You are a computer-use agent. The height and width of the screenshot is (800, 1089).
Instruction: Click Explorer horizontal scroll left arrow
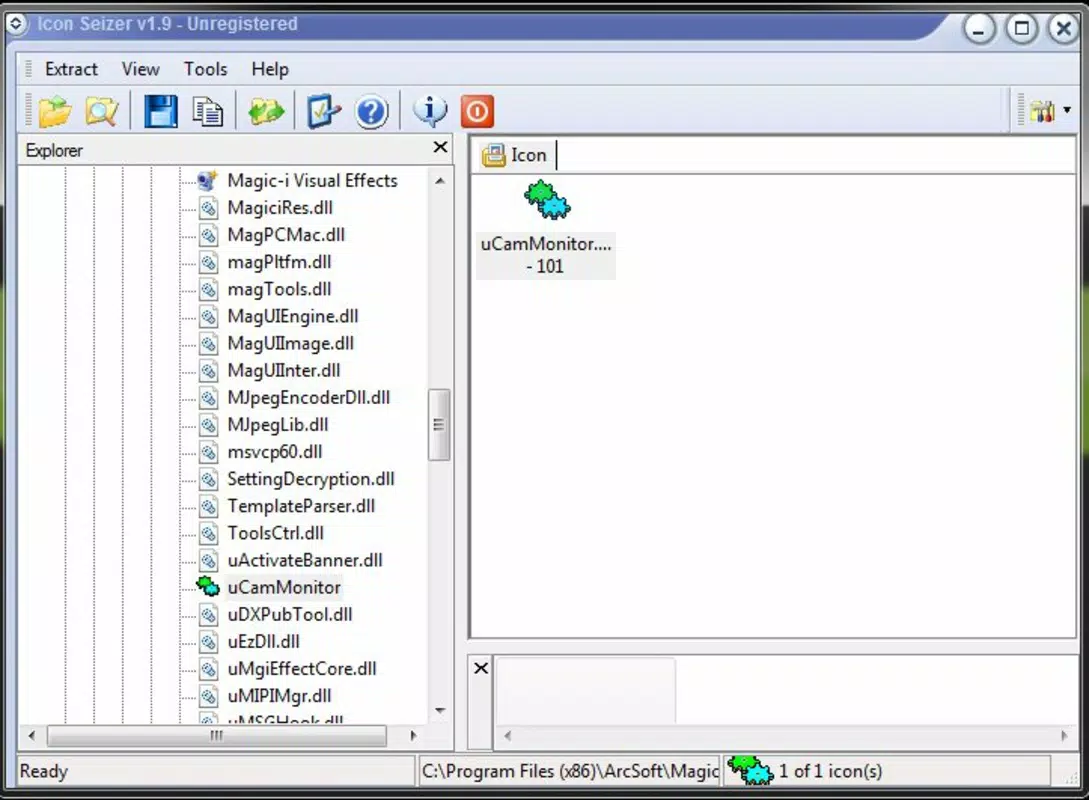point(31,735)
